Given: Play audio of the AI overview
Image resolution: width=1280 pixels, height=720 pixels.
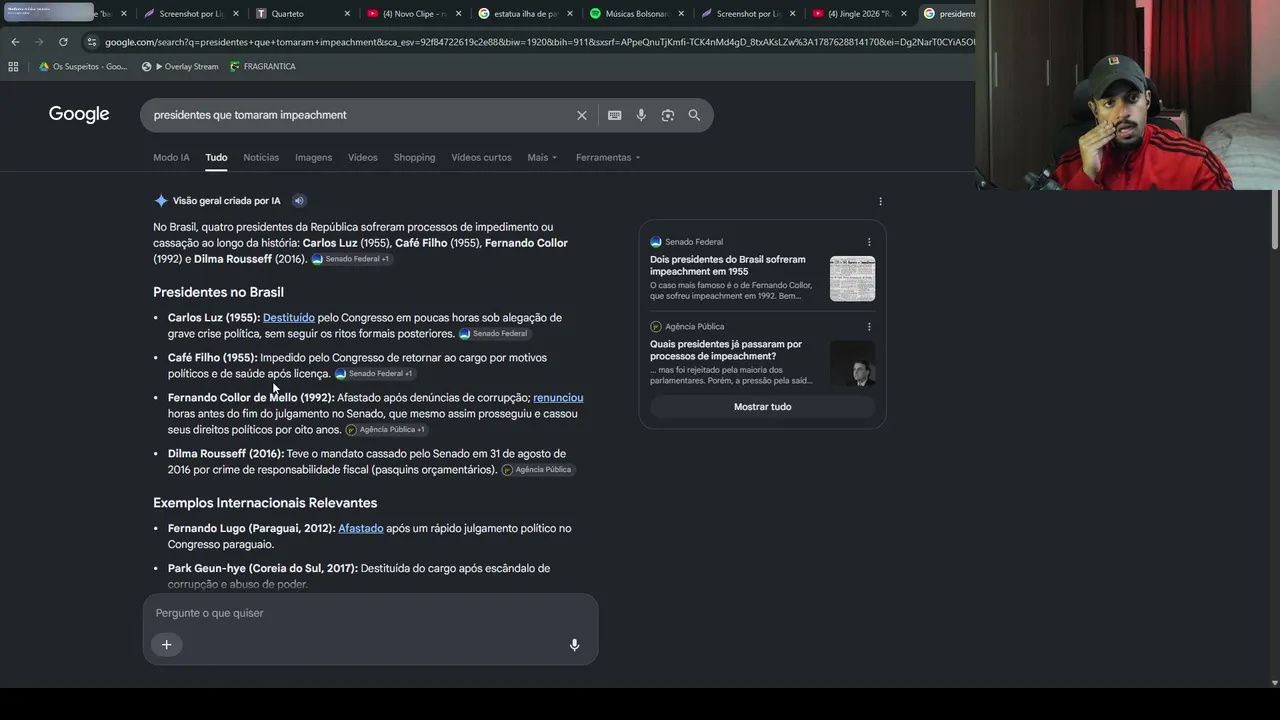Looking at the screenshot, I should pyautogui.click(x=299, y=201).
